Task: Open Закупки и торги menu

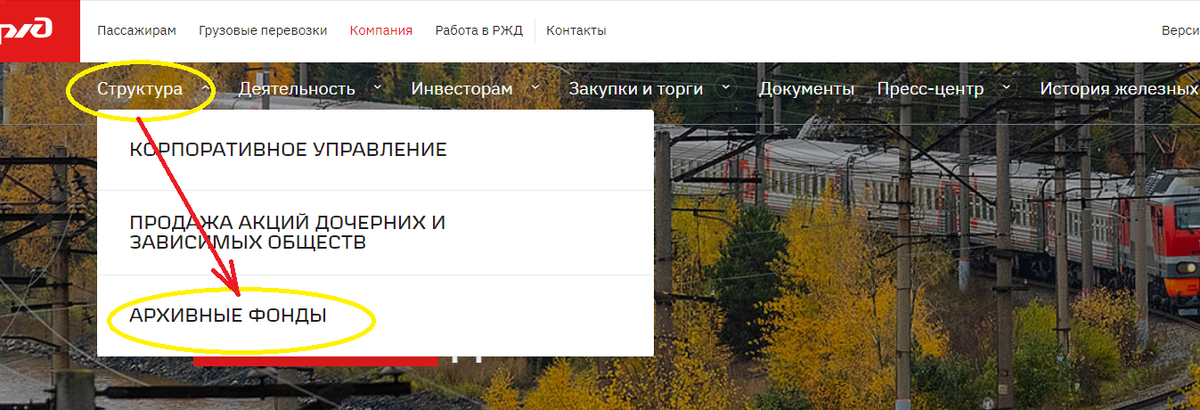Action: (636, 89)
